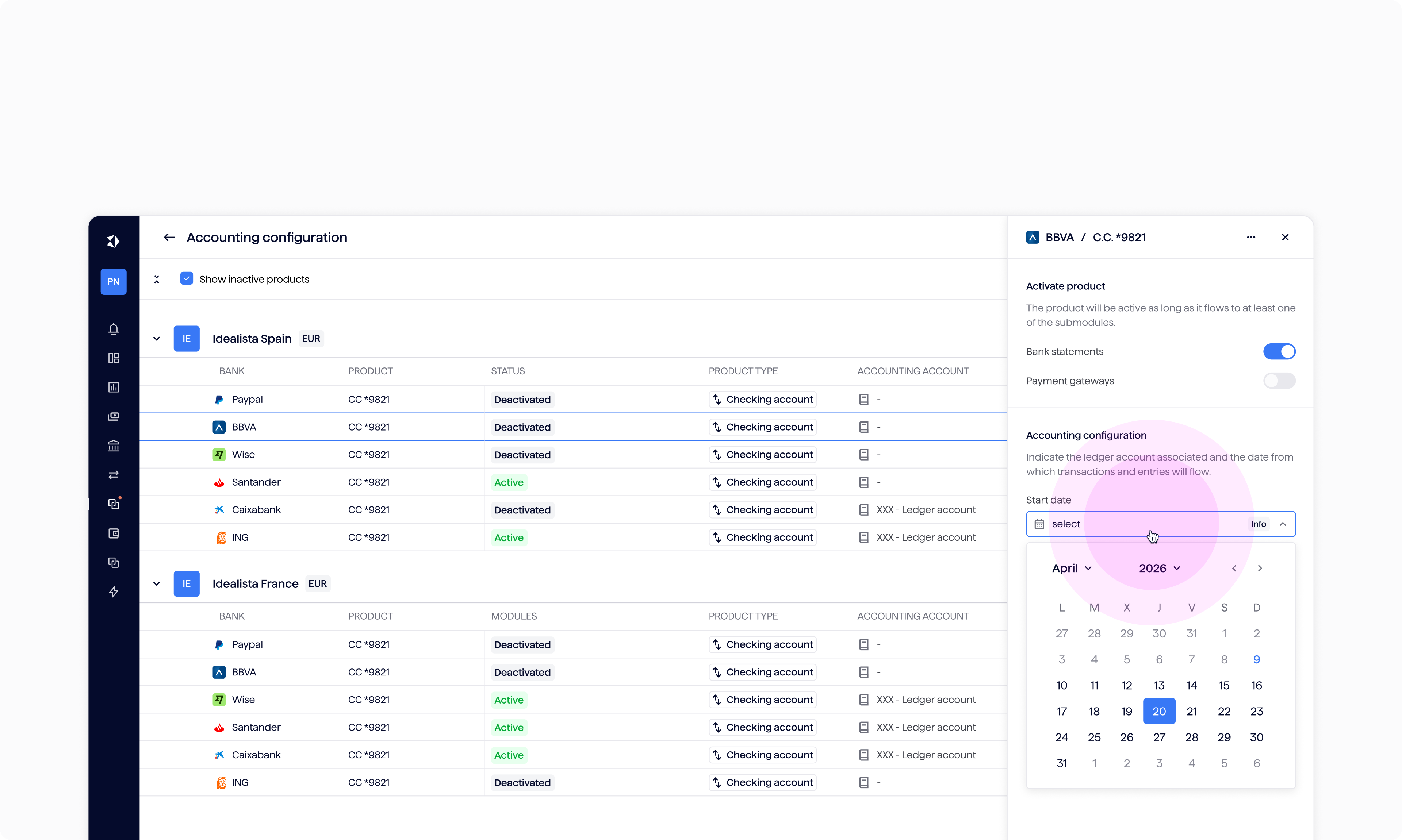Enable Payment gateways toggle
Viewport: 1402px width, 840px height.
pyautogui.click(x=1279, y=381)
